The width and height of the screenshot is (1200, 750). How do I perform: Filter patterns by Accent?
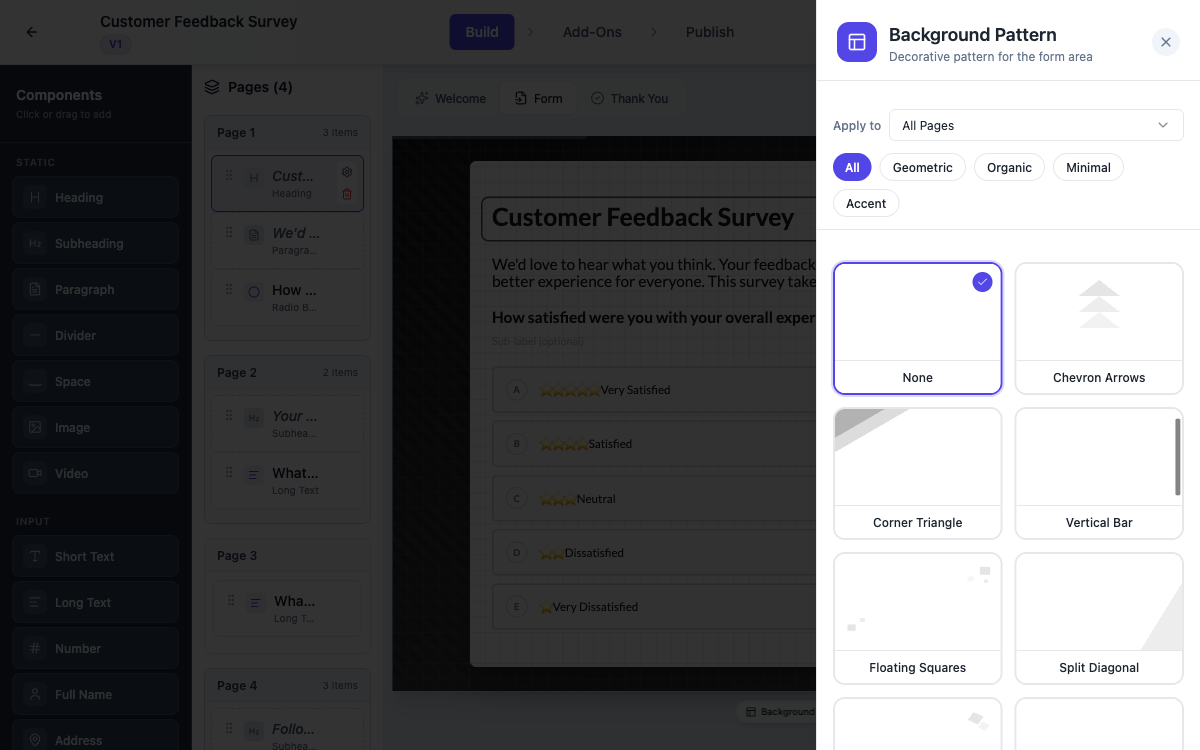[866, 203]
